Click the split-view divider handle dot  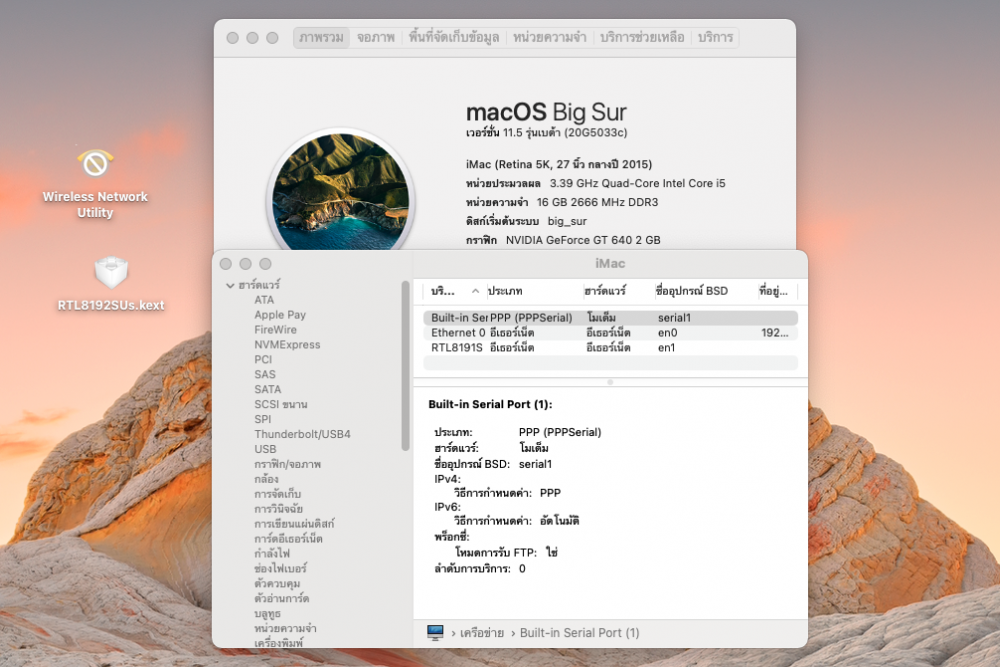610,382
